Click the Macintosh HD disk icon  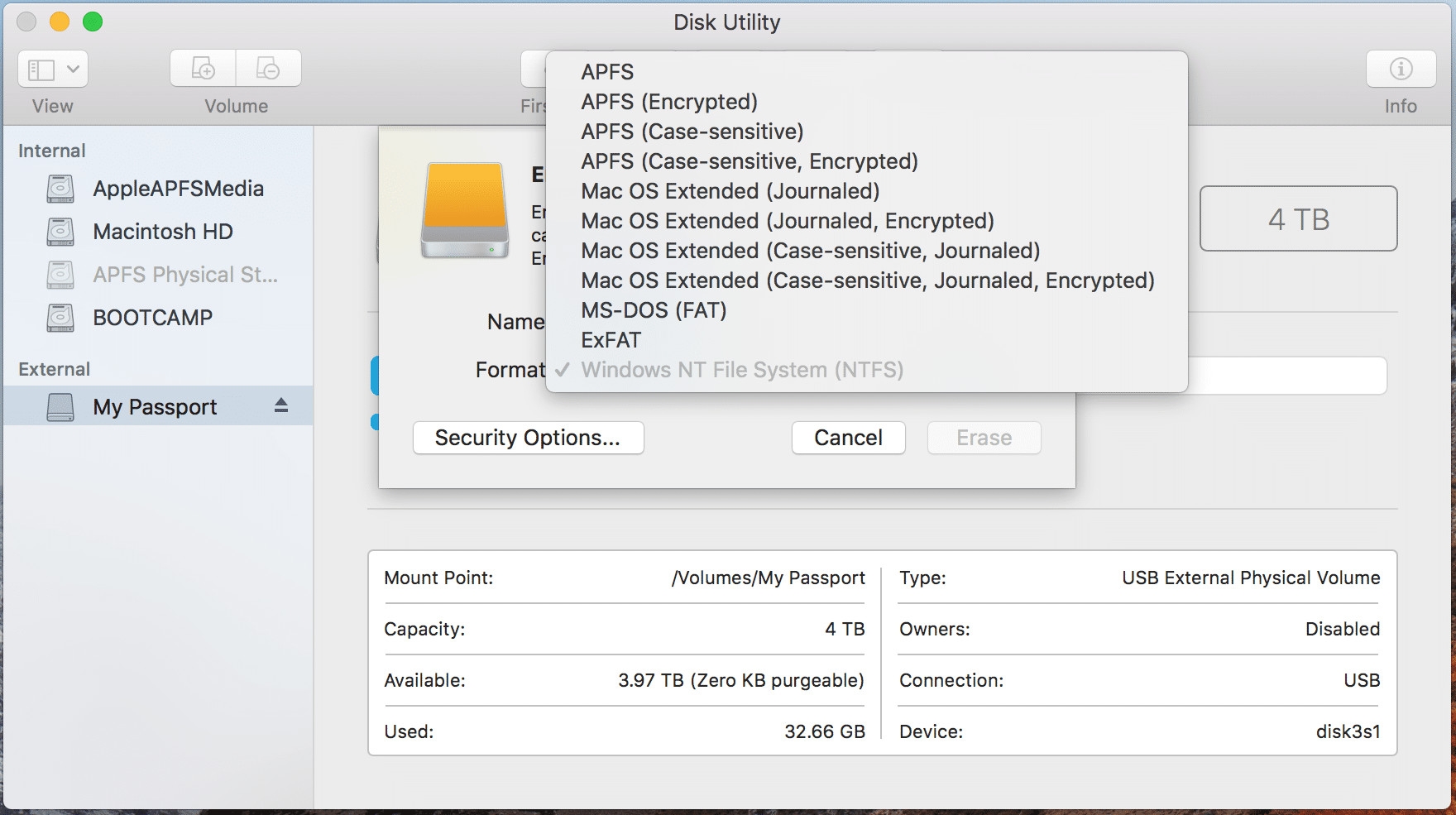pos(60,232)
